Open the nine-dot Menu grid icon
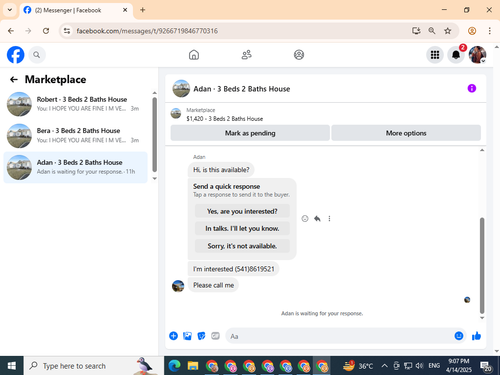The image size is (500, 375). tap(435, 55)
